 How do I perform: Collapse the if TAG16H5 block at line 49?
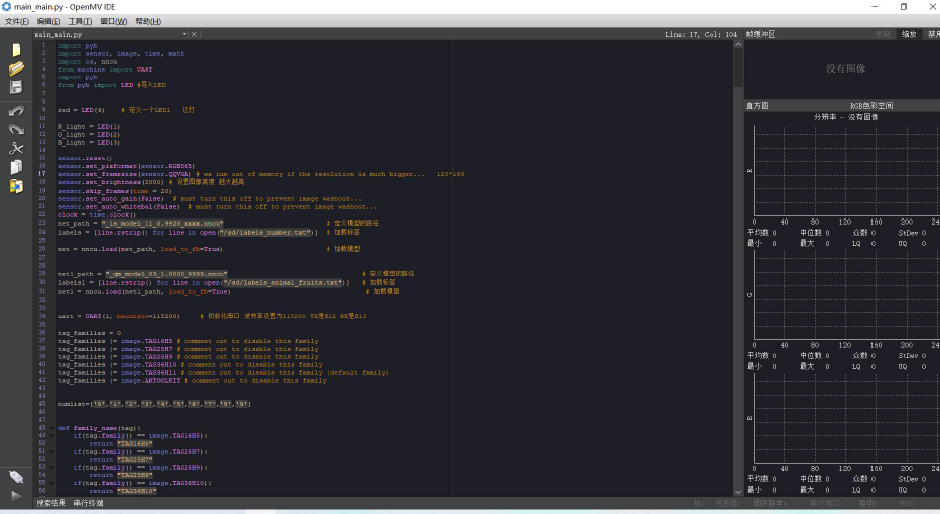click(x=52, y=436)
